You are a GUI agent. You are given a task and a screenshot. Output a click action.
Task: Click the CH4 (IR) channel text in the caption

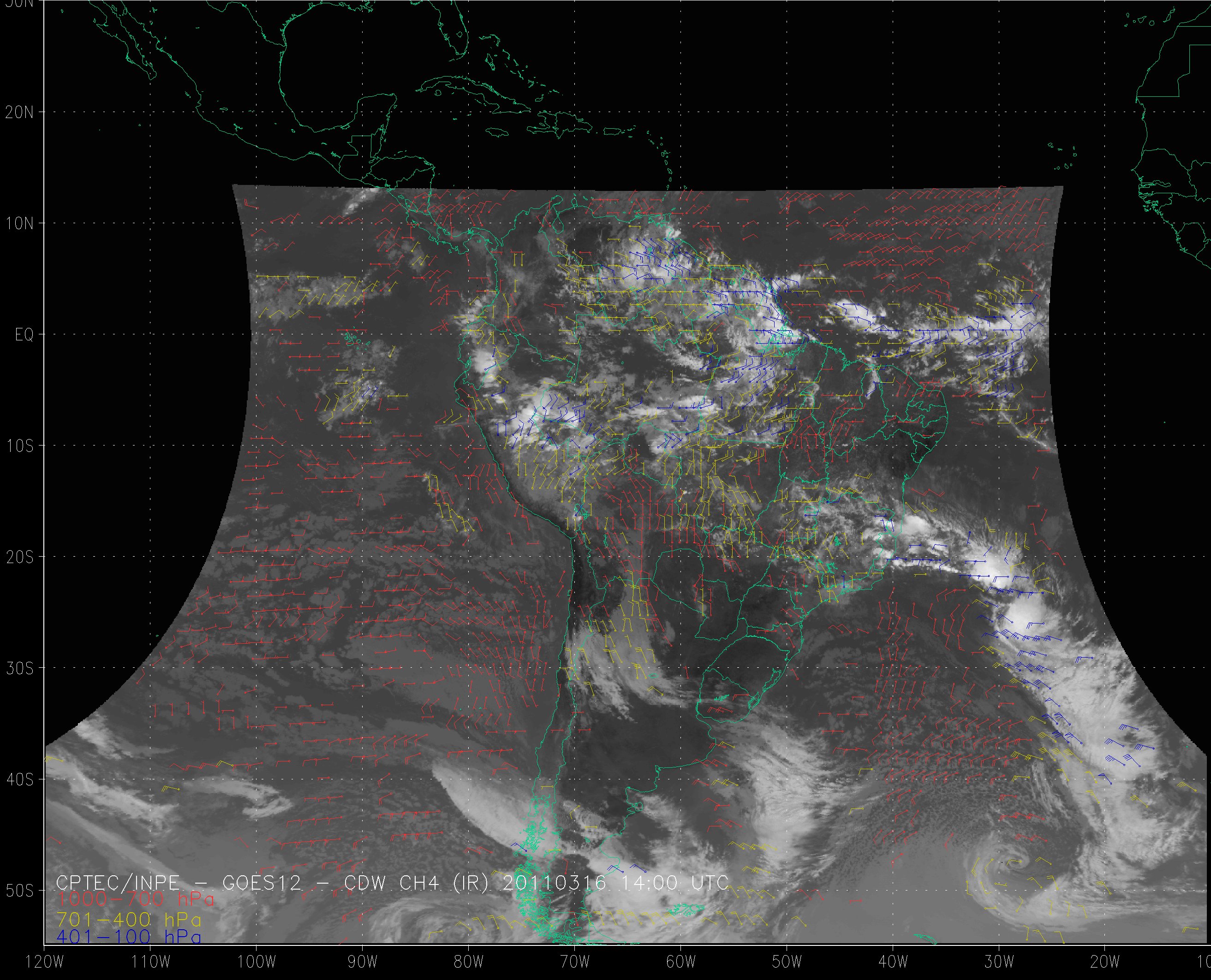tap(443, 882)
